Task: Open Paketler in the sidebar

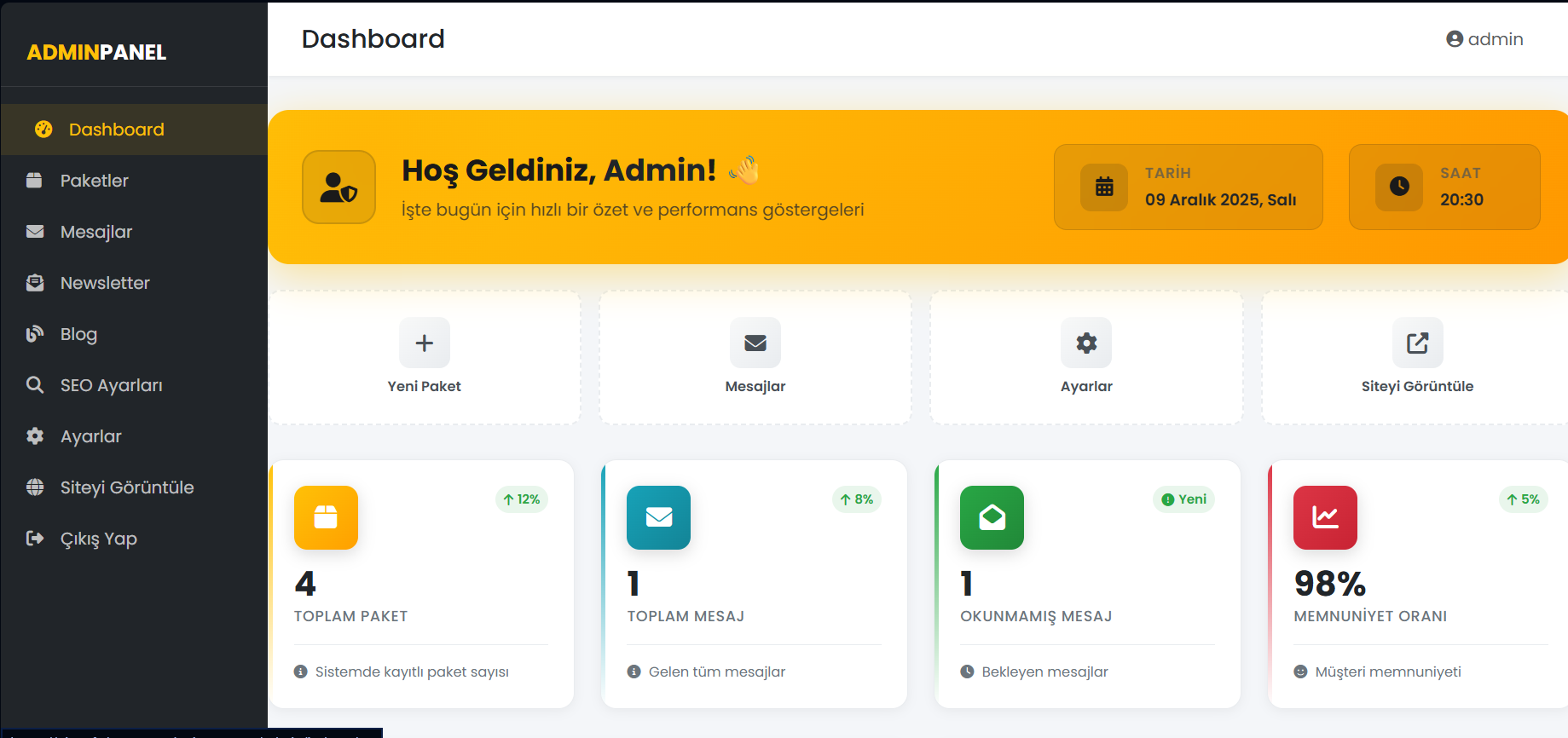Action: tap(94, 181)
